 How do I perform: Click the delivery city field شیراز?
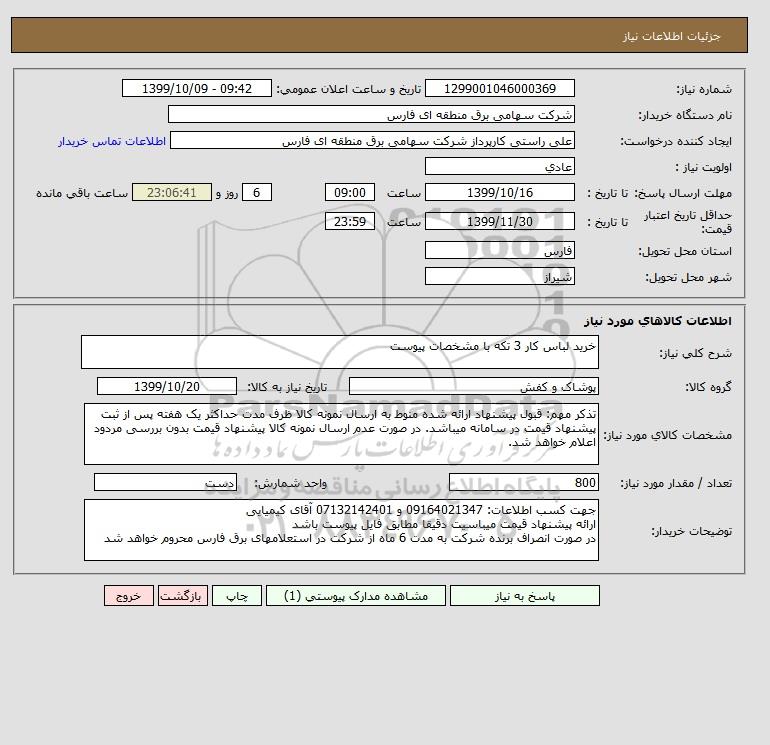click(499, 276)
